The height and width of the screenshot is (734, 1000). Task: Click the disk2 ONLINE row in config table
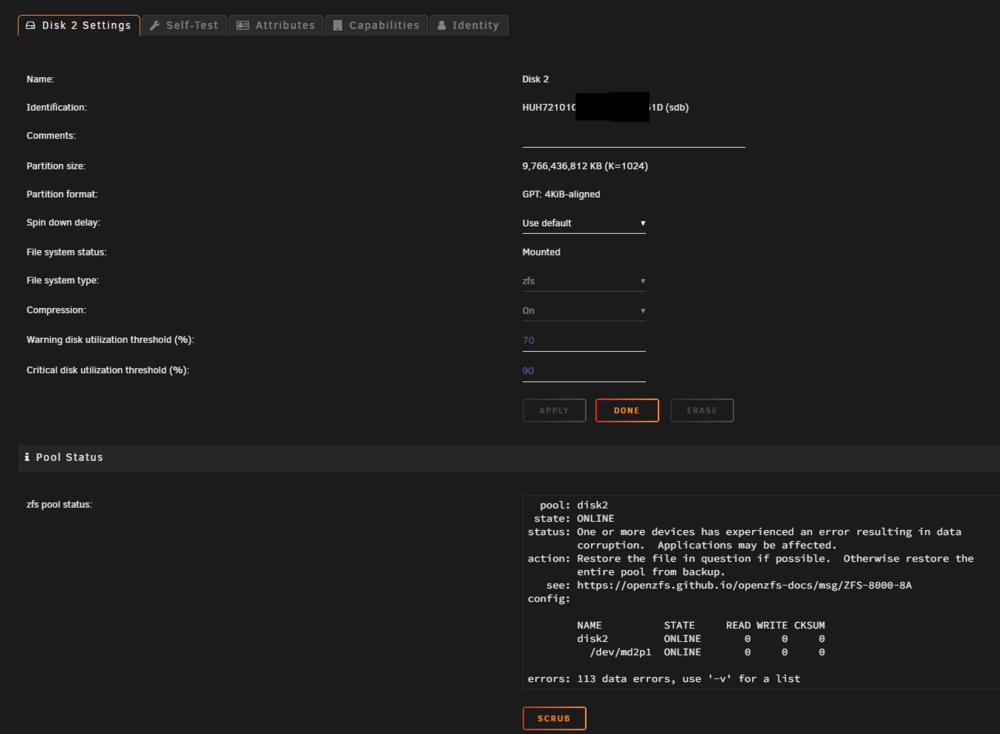tap(700, 639)
